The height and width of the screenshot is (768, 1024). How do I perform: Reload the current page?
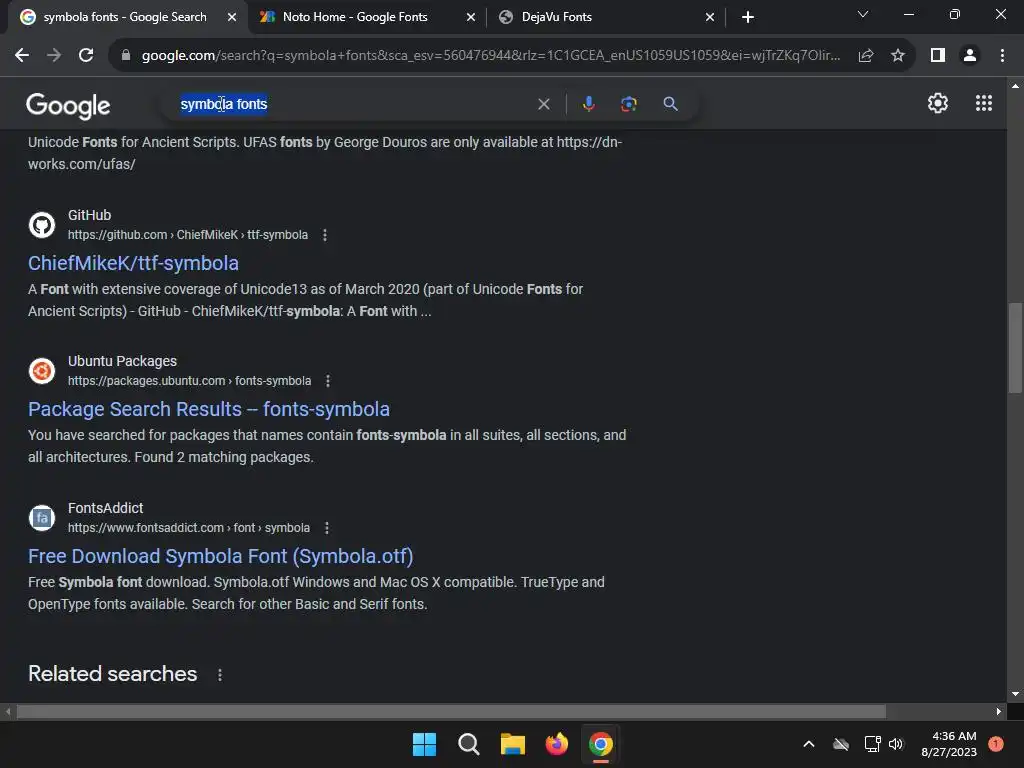tap(86, 56)
